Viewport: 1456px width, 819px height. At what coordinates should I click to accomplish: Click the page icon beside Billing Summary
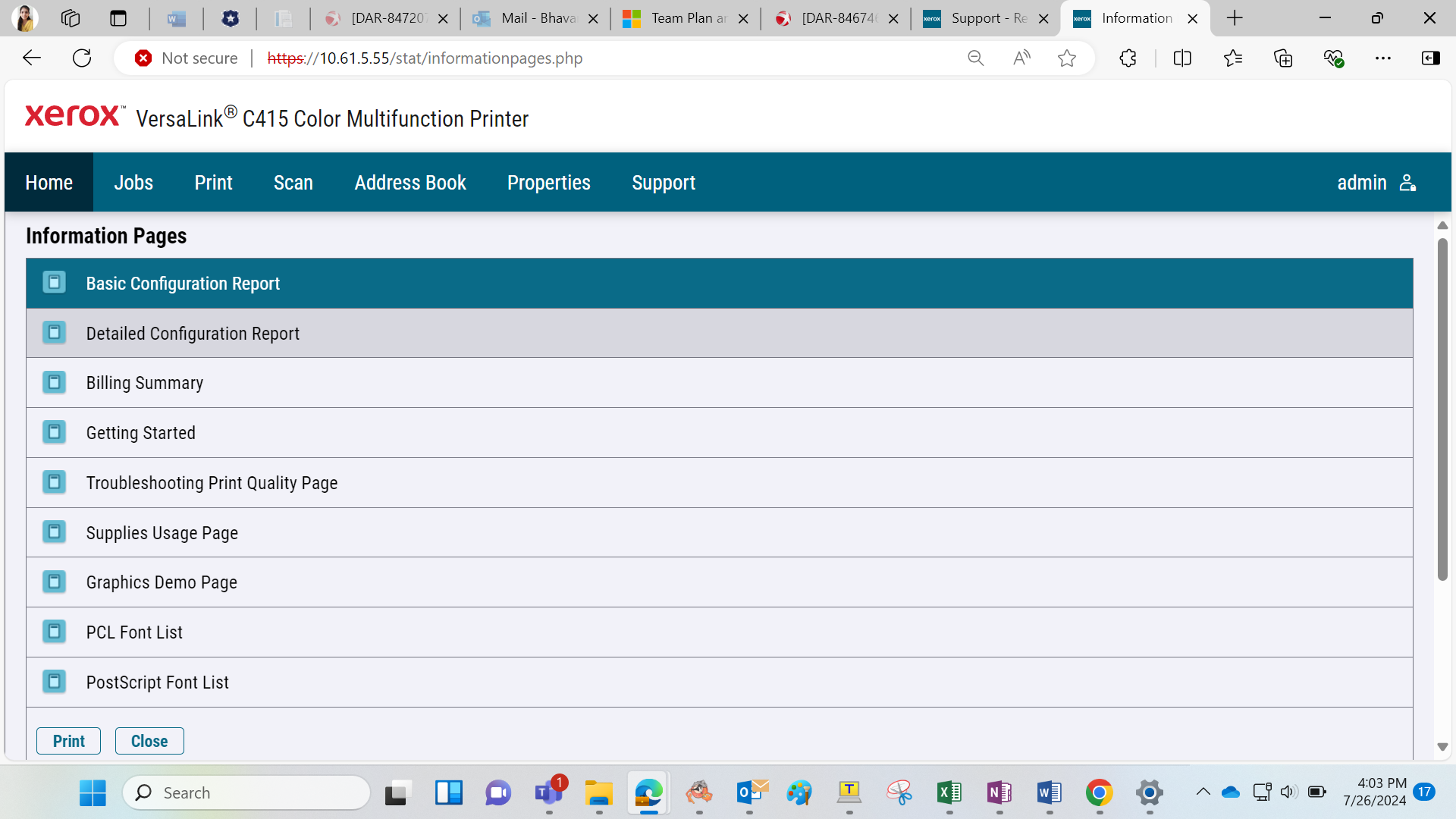click(x=54, y=382)
